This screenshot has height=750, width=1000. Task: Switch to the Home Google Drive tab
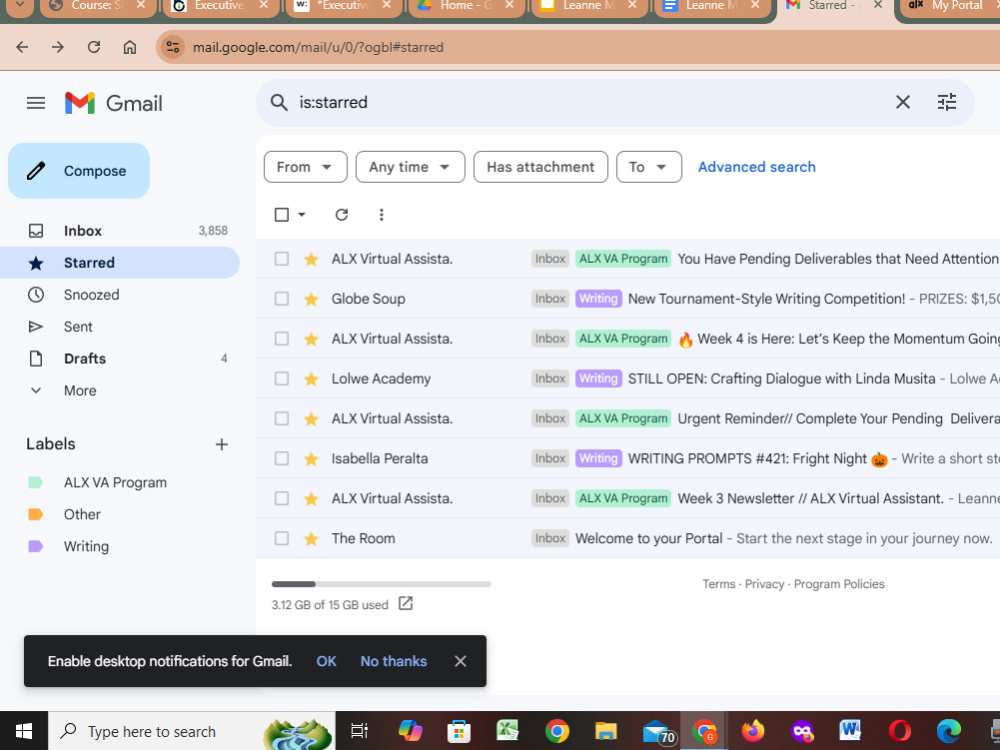click(x=466, y=6)
